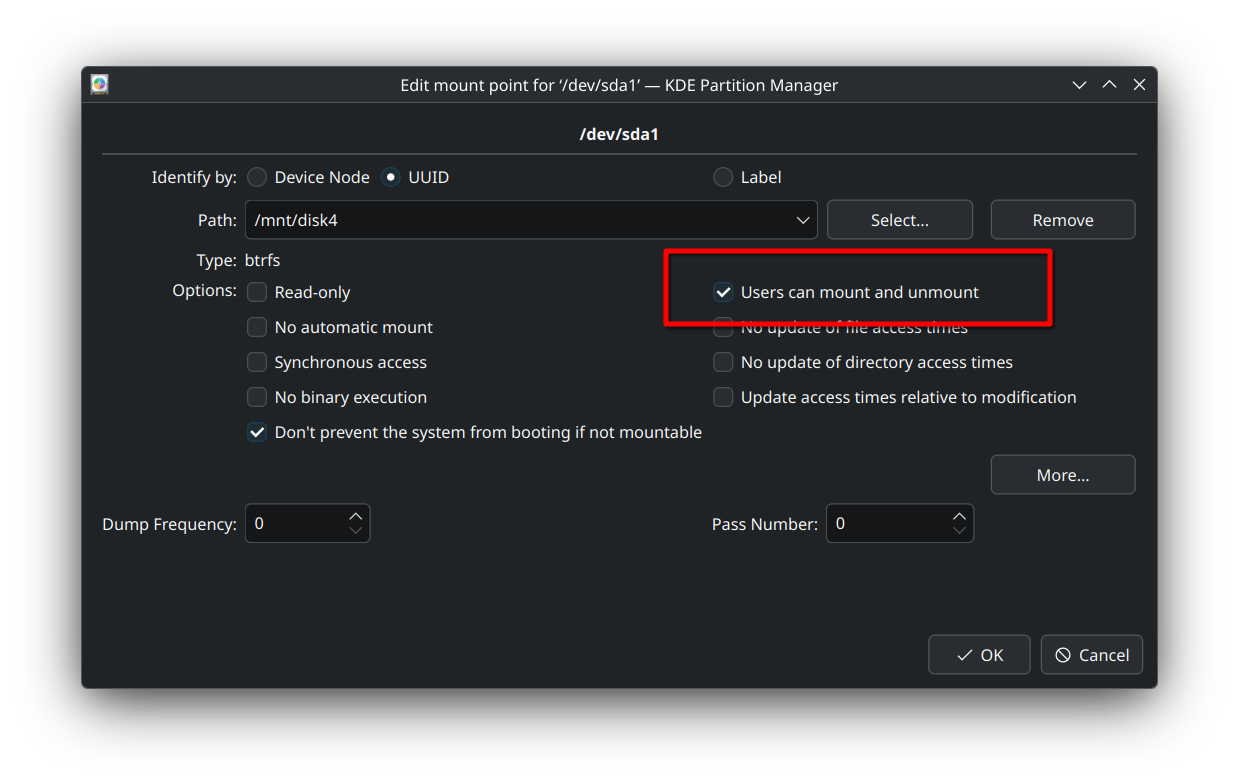
Task: Select the UUID radio button
Action: point(391,177)
